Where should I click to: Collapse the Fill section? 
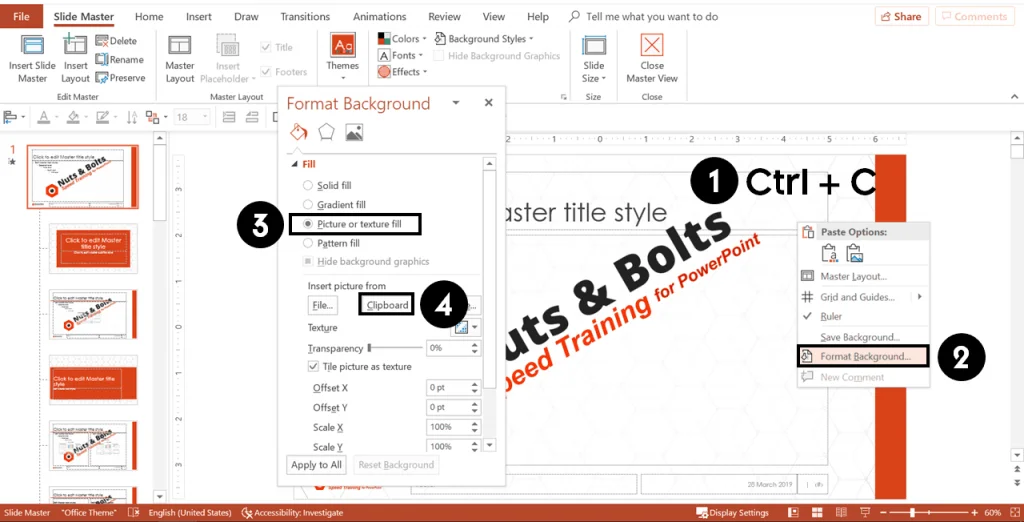click(x=293, y=165)
